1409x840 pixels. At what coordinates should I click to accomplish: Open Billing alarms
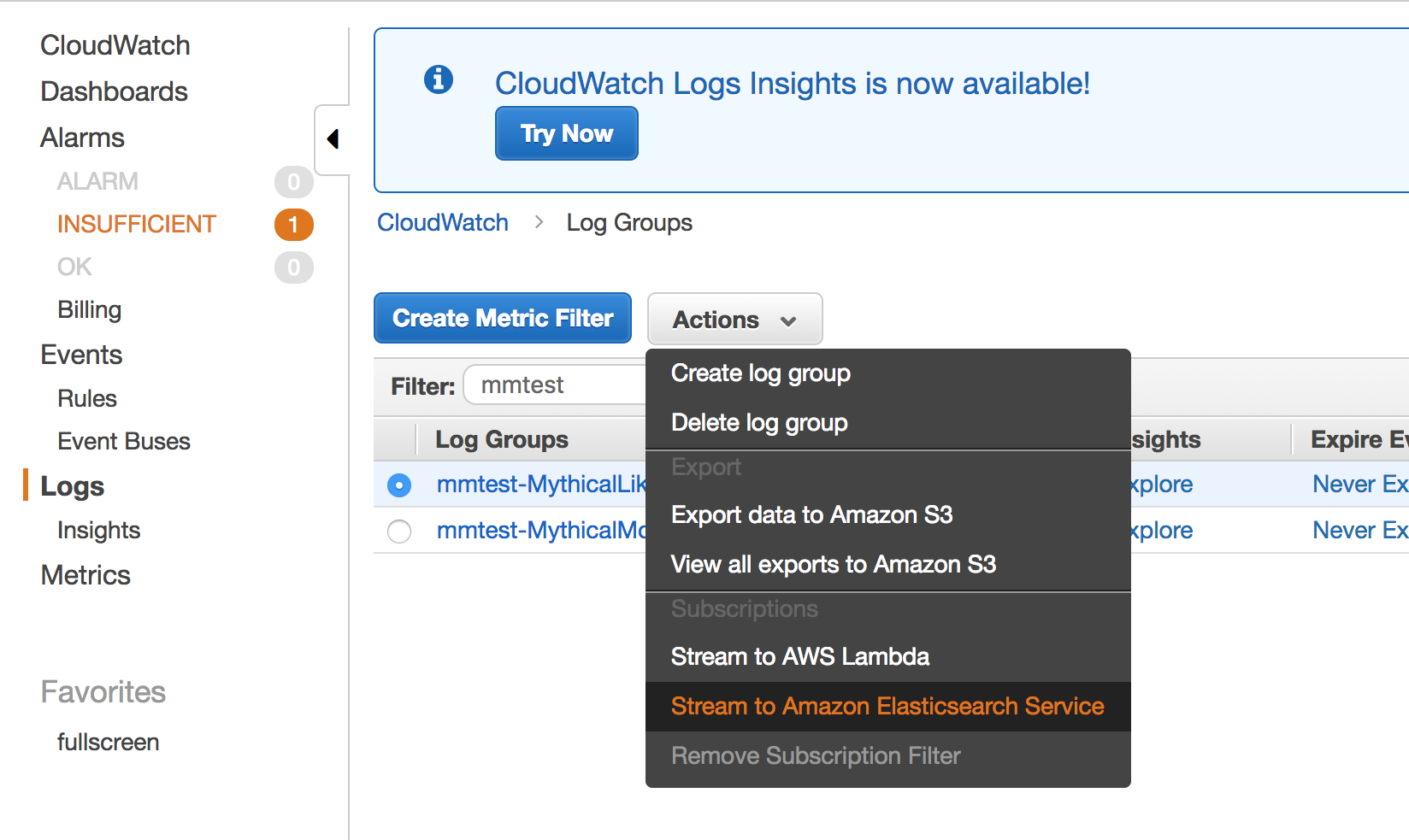90,309
